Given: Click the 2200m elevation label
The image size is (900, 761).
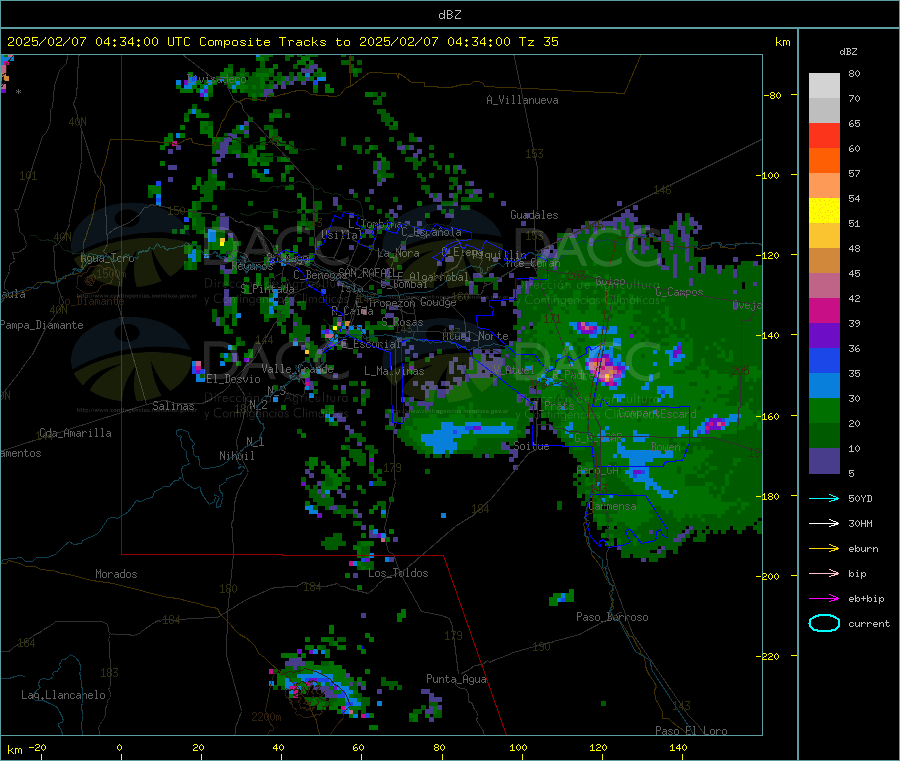Looking at the screenshot, I should (x=266, y=717).
